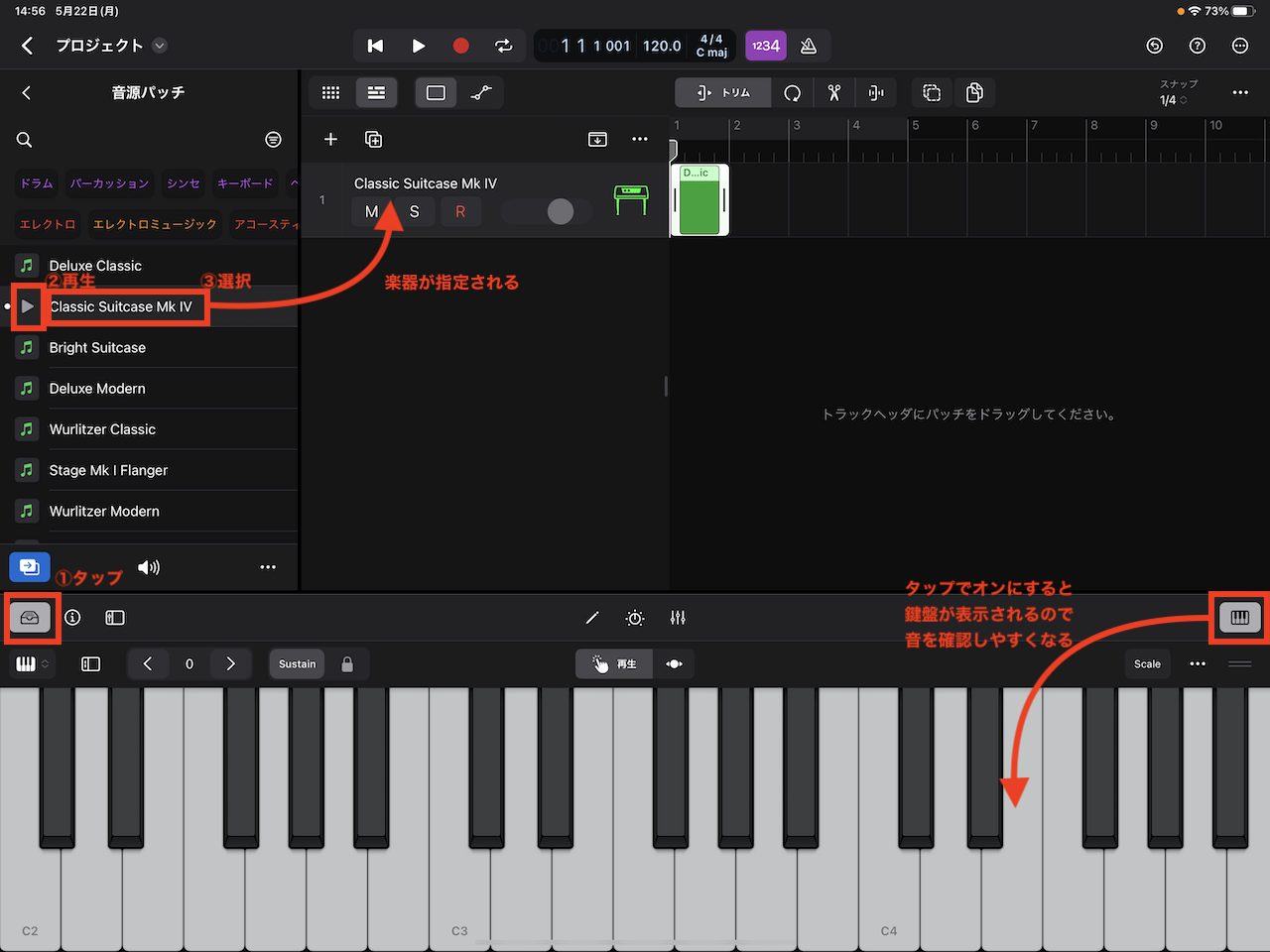Adjust track volume slider knob
Screen dimensions: 1270x952
[x=561, y=211]
